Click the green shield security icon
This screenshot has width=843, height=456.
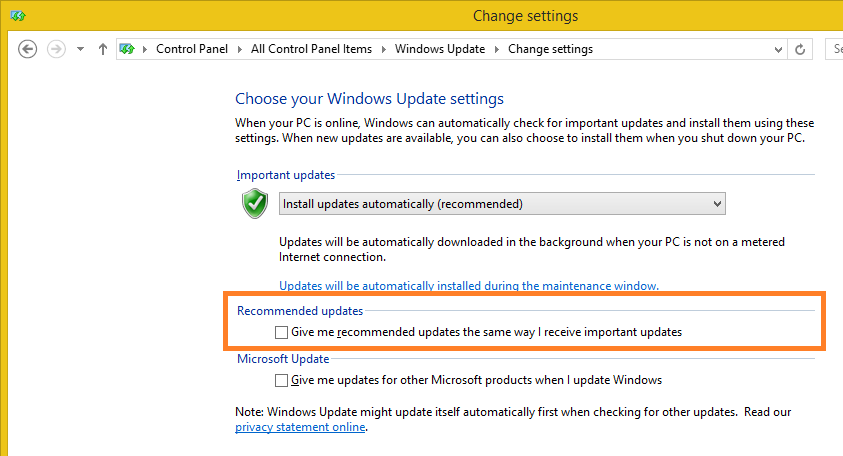click(x=255, y=204)
